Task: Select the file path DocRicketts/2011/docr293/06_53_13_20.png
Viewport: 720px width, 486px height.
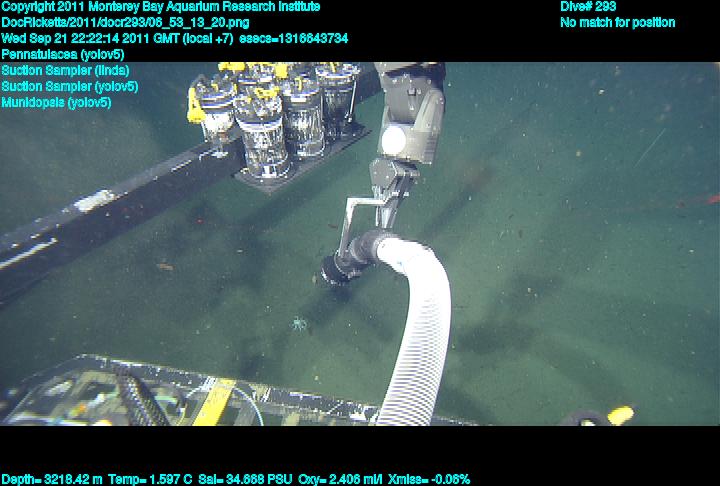Action: (125, 23)
